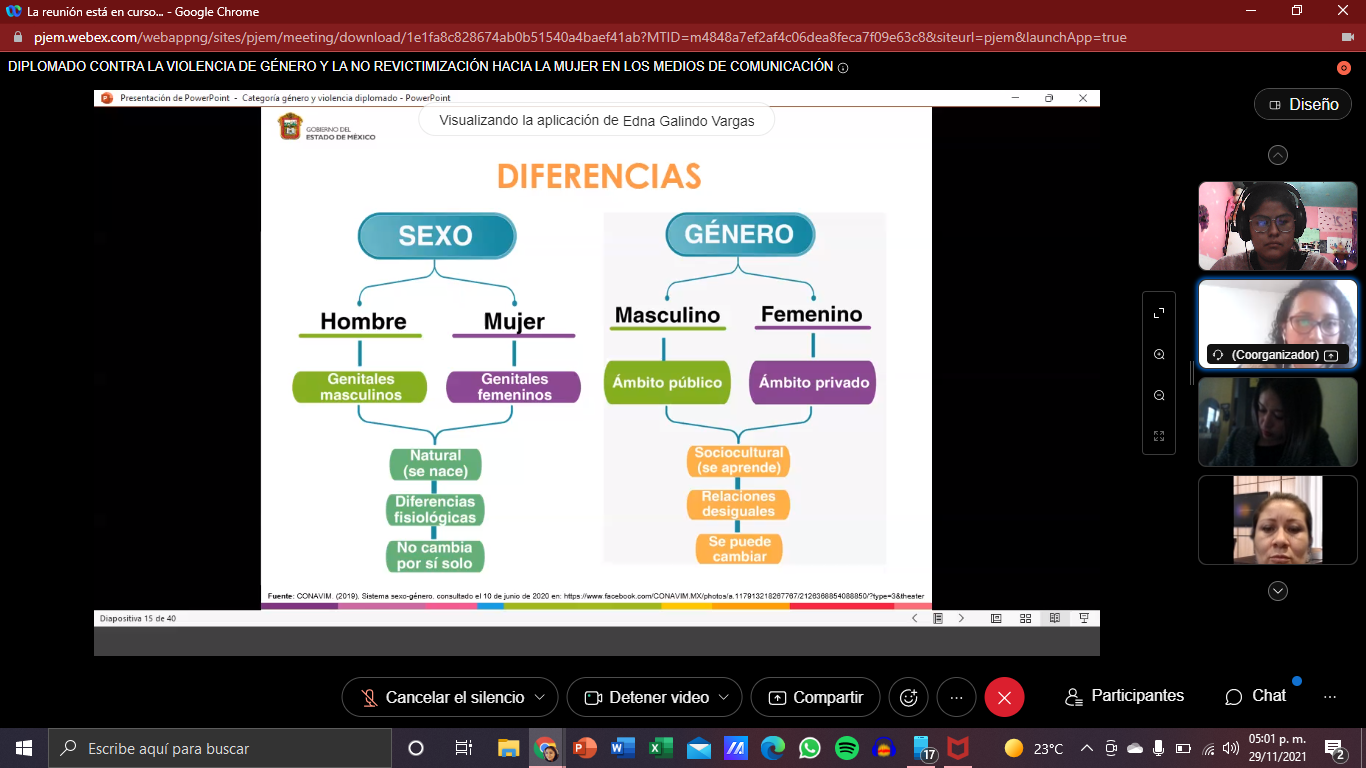Click the Windows Start button
Viewport: 1366px width, 768px height.
pos(23,748)
